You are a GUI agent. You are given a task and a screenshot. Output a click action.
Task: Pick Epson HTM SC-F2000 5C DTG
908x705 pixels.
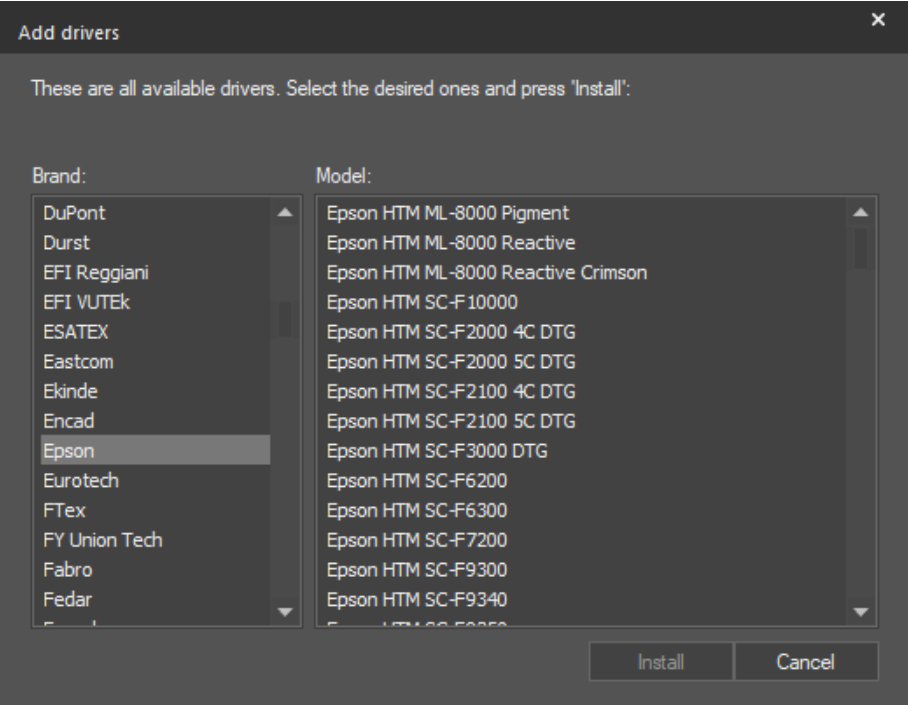(585, 361)
